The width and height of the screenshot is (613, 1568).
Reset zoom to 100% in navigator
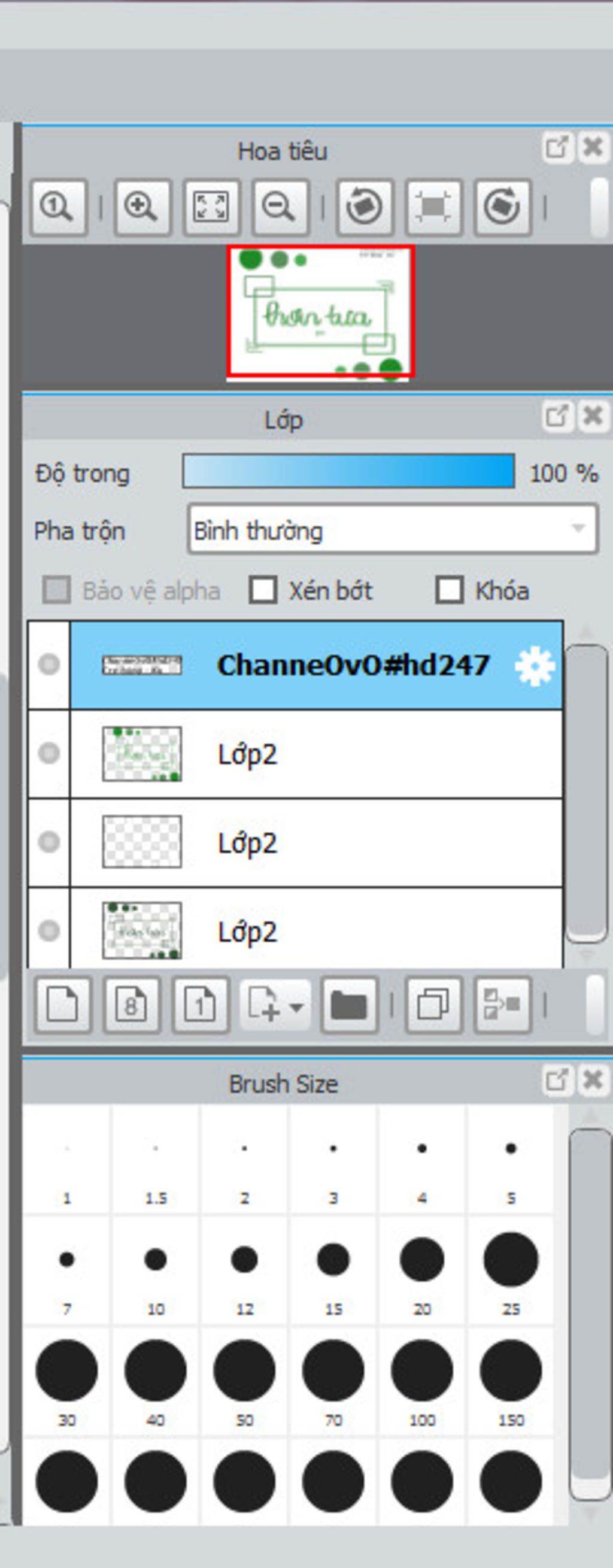click(59, 207)
